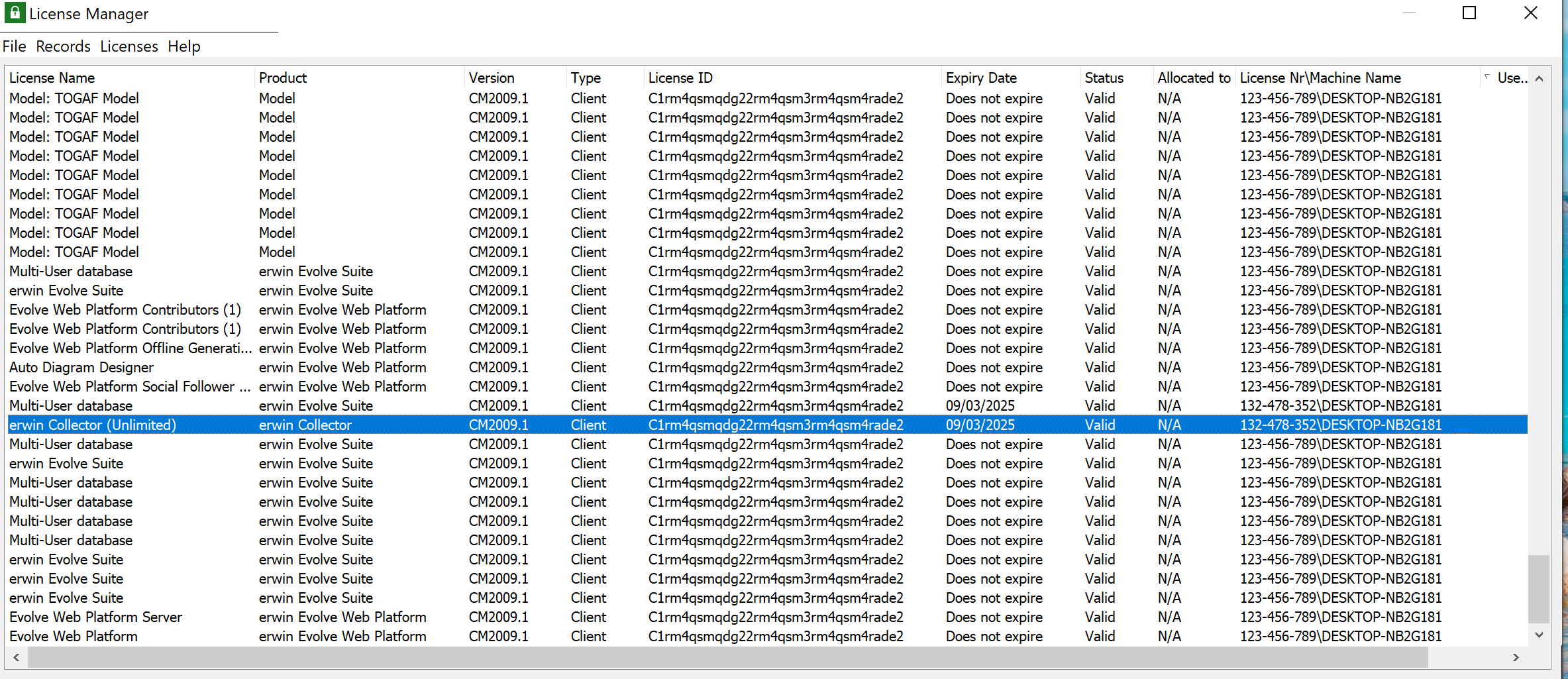Select the Evolve Web Platform Server row
The height and width of the screenshot is (679, 1568).
click(767, 617)
